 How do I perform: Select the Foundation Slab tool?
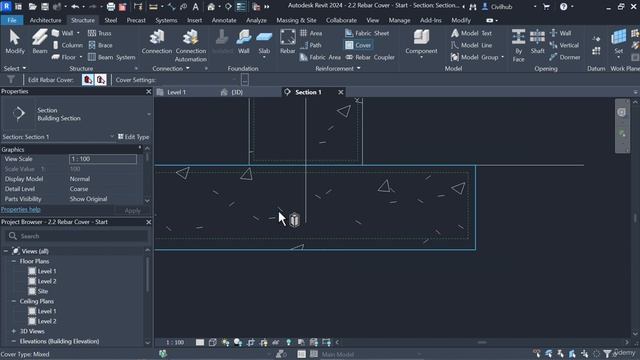(x=264, y=42)
